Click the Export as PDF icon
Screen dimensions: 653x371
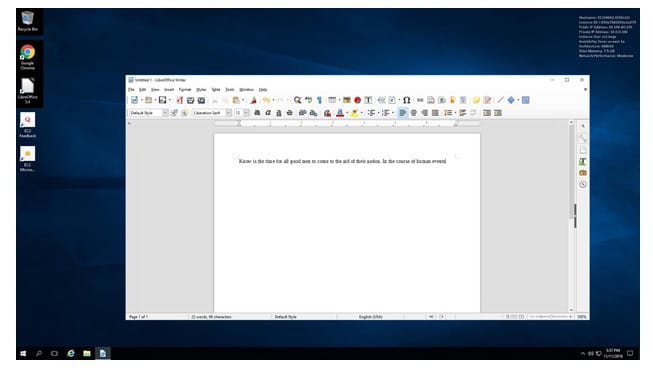pos(179,100)
